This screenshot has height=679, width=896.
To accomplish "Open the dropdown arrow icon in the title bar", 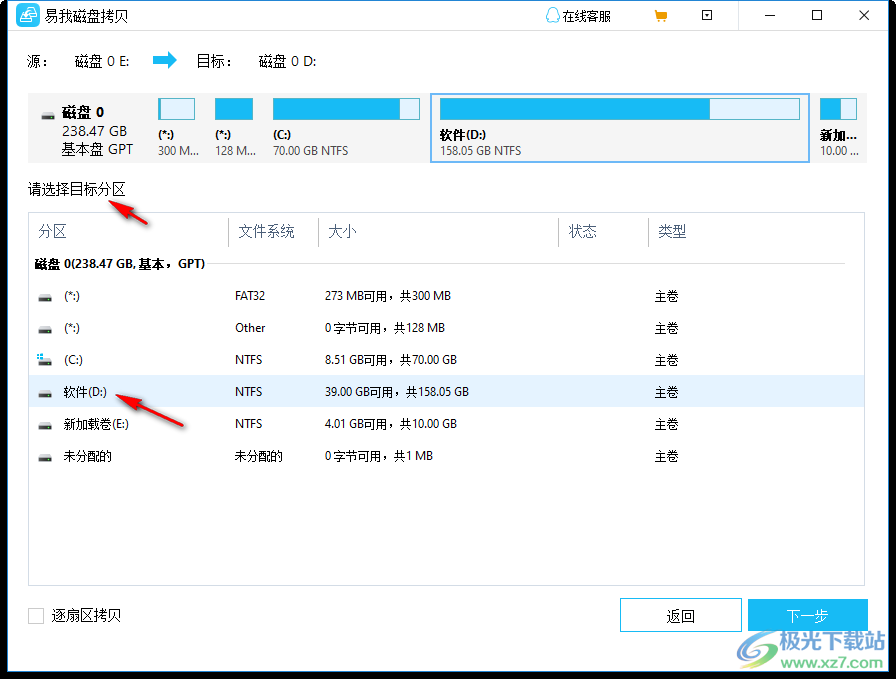I will coord(707,15).
